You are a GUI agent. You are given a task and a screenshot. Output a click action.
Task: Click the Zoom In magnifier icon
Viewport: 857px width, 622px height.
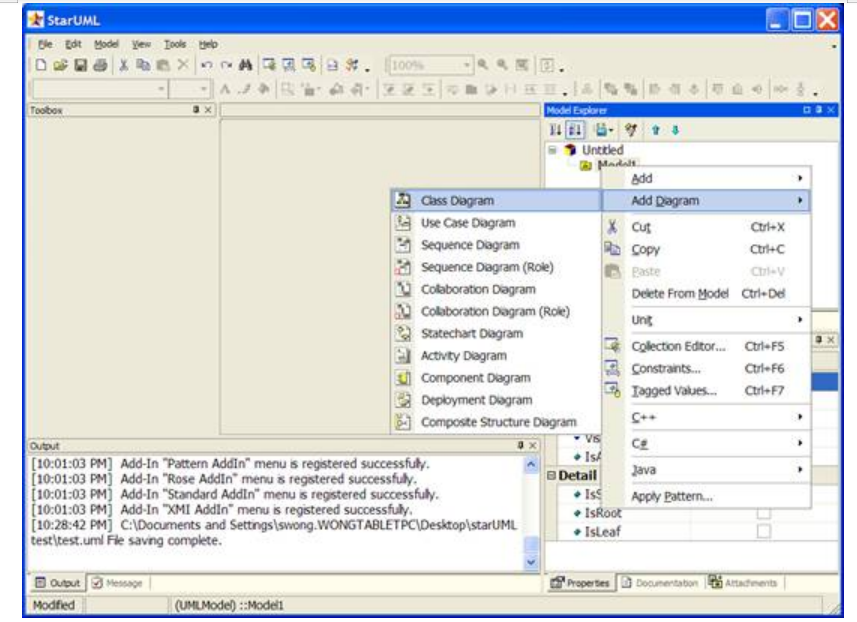[483, 65]
